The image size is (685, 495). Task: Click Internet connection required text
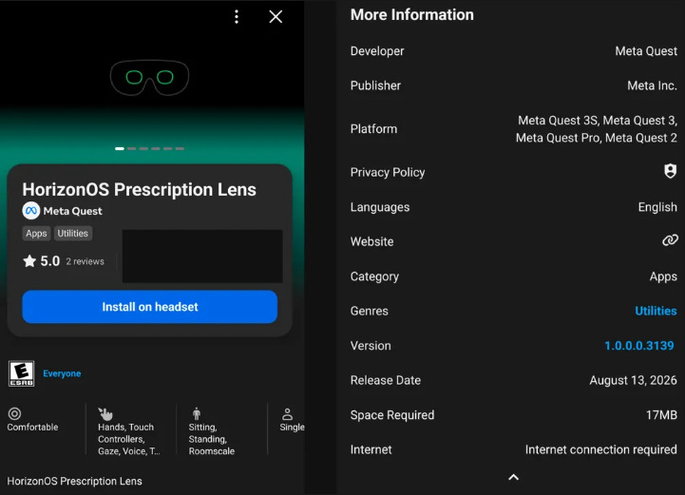point(601,450)
